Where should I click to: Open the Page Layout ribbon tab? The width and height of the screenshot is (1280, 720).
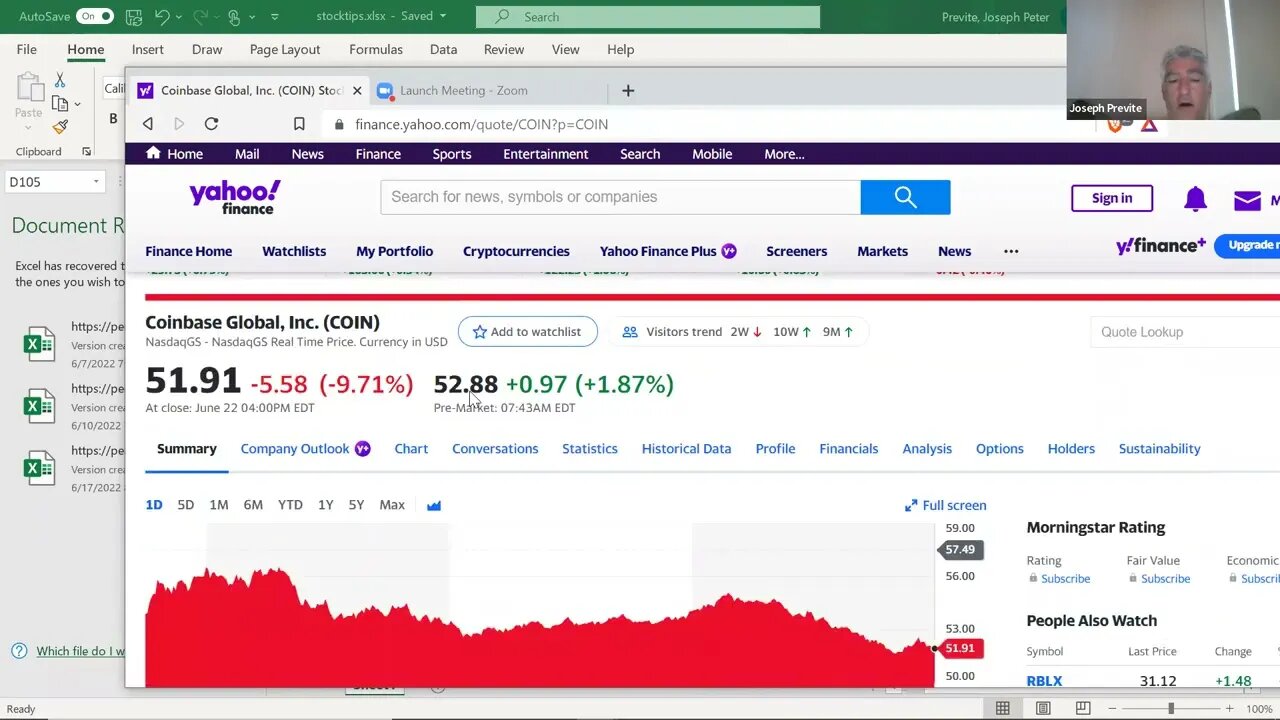pos(285,49)
